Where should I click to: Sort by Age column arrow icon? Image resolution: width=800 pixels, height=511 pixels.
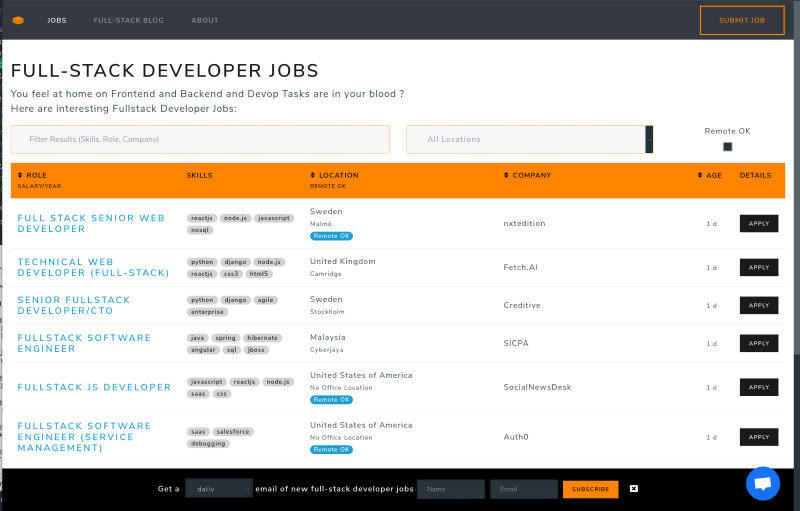tap(700, 175)
